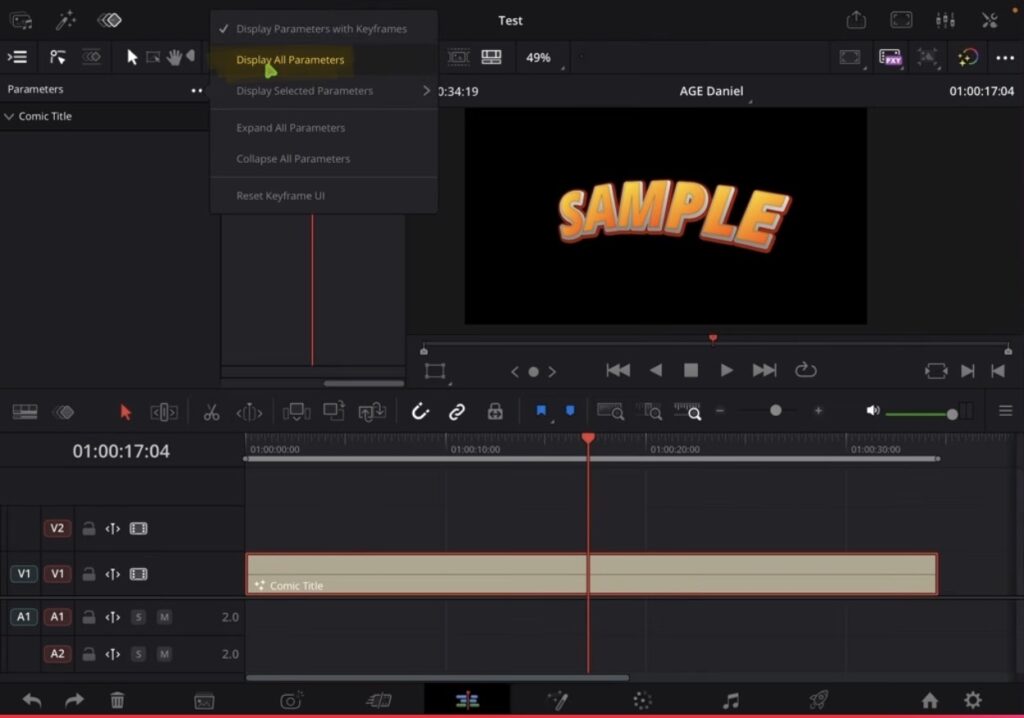Open the 49% viewer zoom dropdown

(544, 57)
